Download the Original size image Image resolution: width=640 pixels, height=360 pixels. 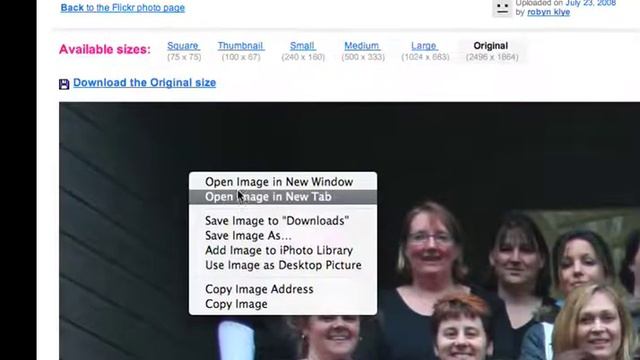pyautogui.click(x=144, y=83)
